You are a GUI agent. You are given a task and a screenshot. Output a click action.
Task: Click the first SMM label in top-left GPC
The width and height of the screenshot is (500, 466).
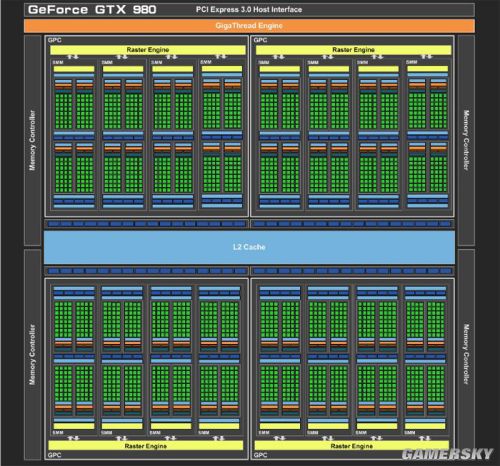pyautogui.click(x=58, y=62)
